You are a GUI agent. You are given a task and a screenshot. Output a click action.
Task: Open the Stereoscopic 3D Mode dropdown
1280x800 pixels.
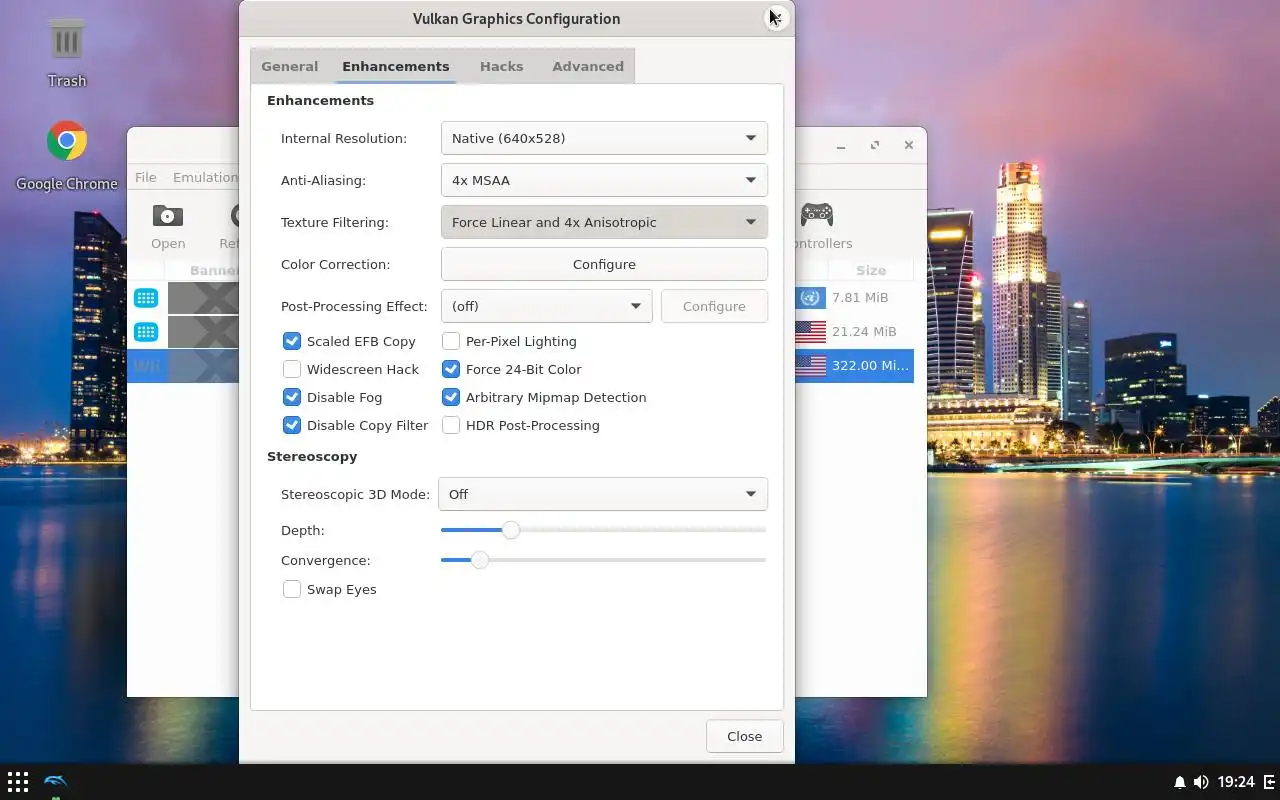(x=603, y=494)
